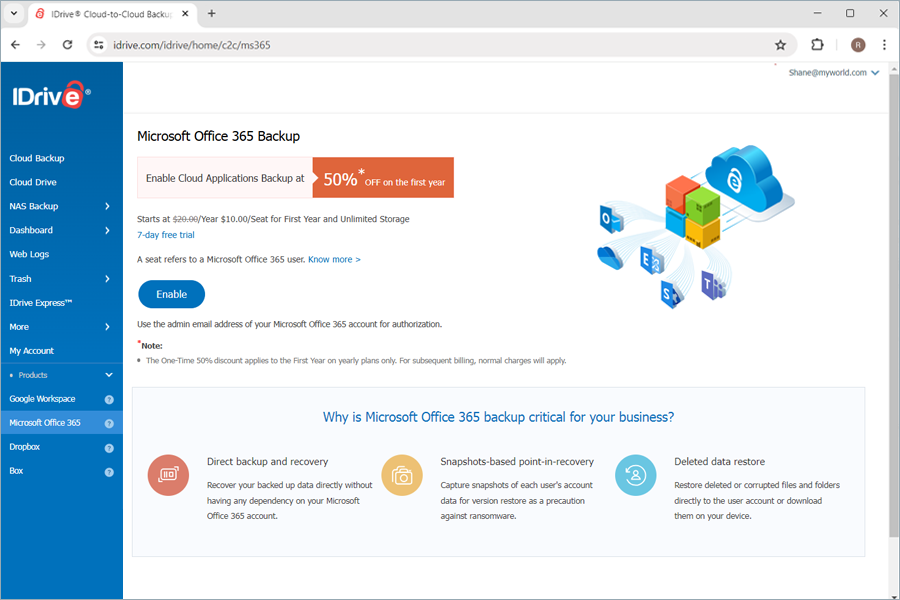Image resolution: width=900 pixels, height=600 pixels.
Task: Open help icon beside Box
Action: coord(109,472)
